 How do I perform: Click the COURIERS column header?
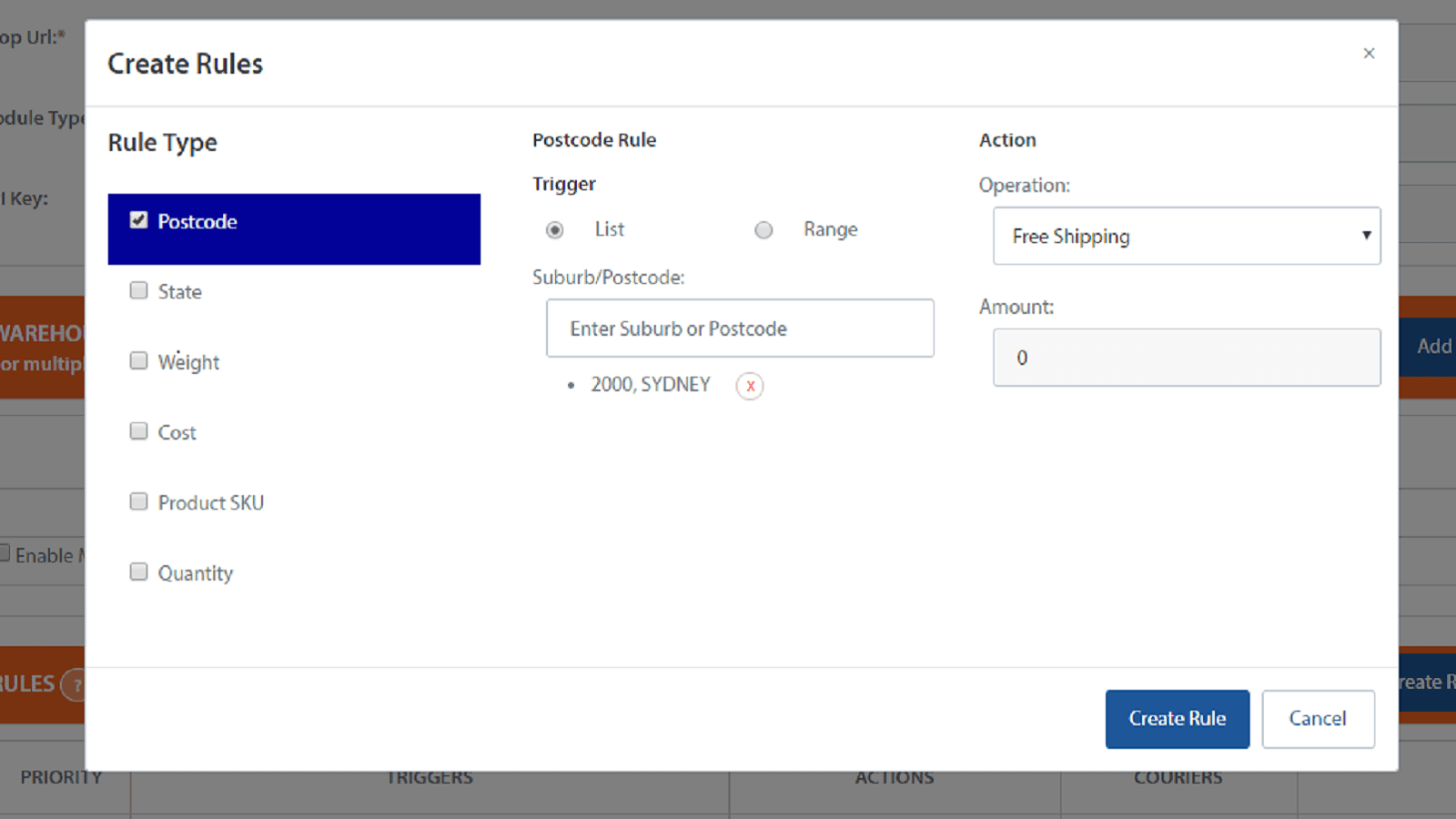1178,777
